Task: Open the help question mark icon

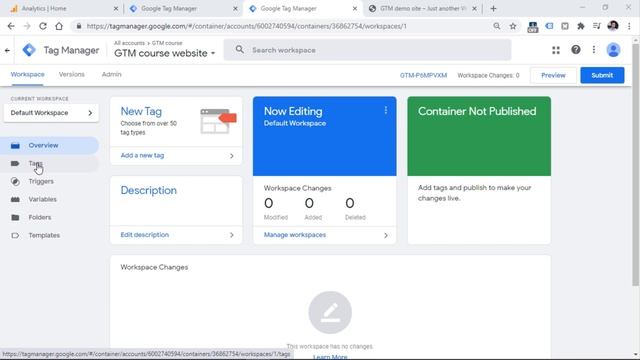Action: (576, 50)
